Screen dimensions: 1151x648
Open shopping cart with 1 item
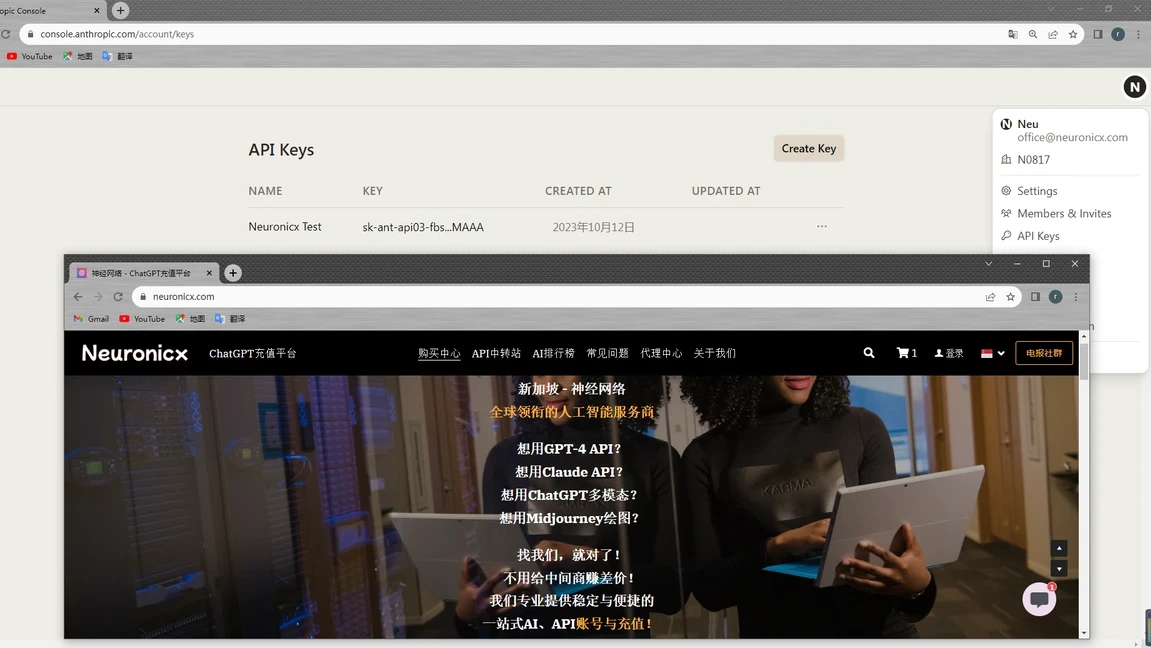point(907,353)
